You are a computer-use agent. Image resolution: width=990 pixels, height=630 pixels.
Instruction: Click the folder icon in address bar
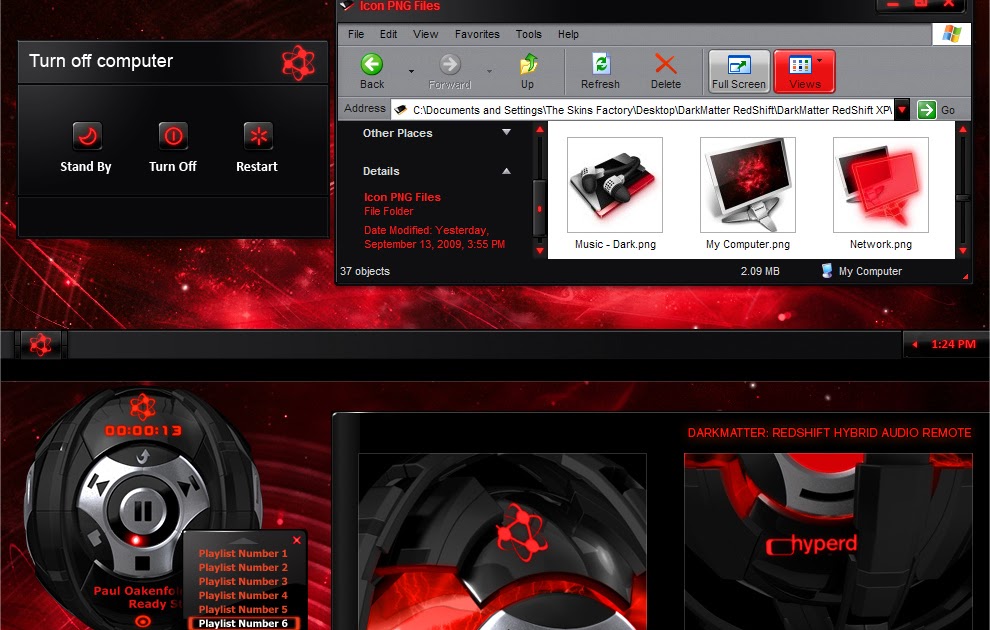coord(400,110)
